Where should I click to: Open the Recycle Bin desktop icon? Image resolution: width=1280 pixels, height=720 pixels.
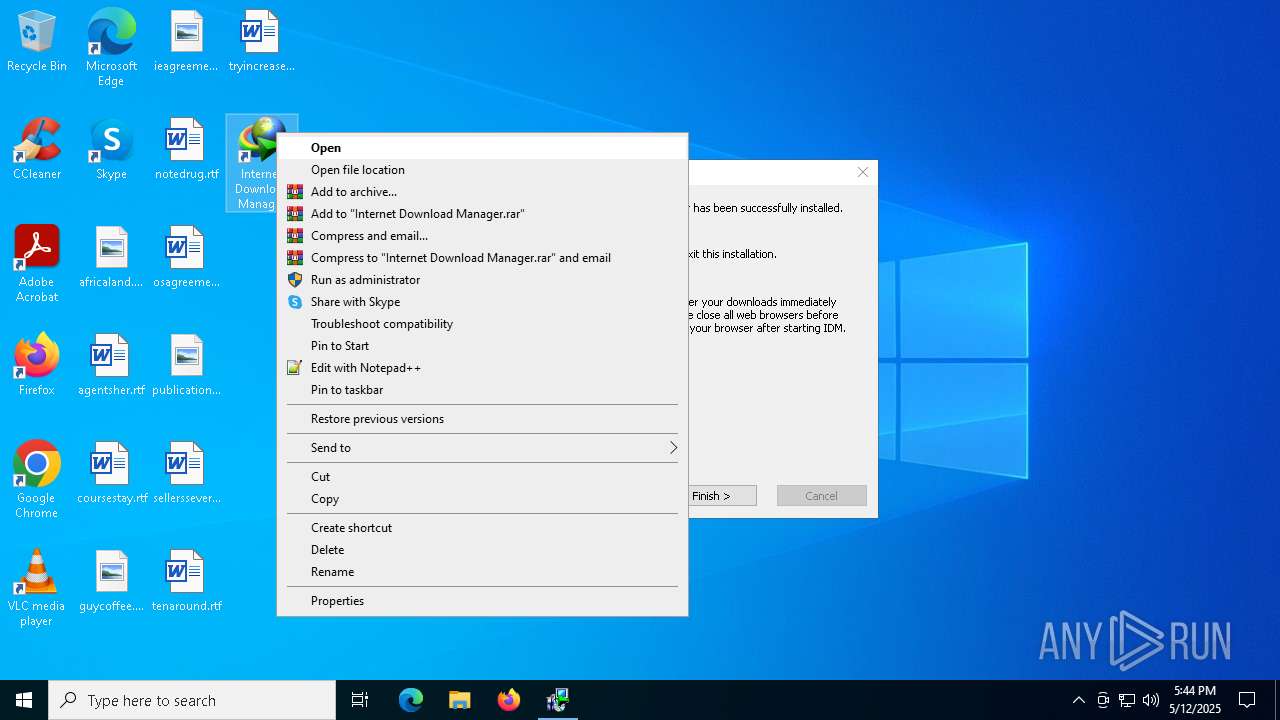pyautogui.click(x=37, y=42)
